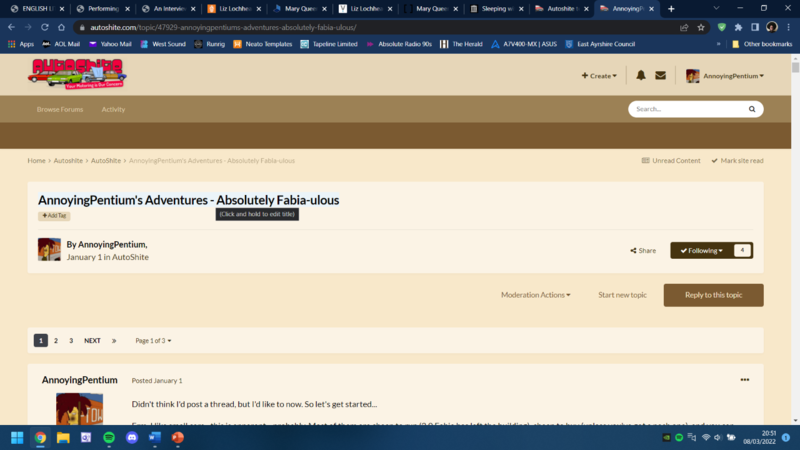800x450 pixels.
Task: Open the Apps bookmarks shortcut
Action: (21, 44)
